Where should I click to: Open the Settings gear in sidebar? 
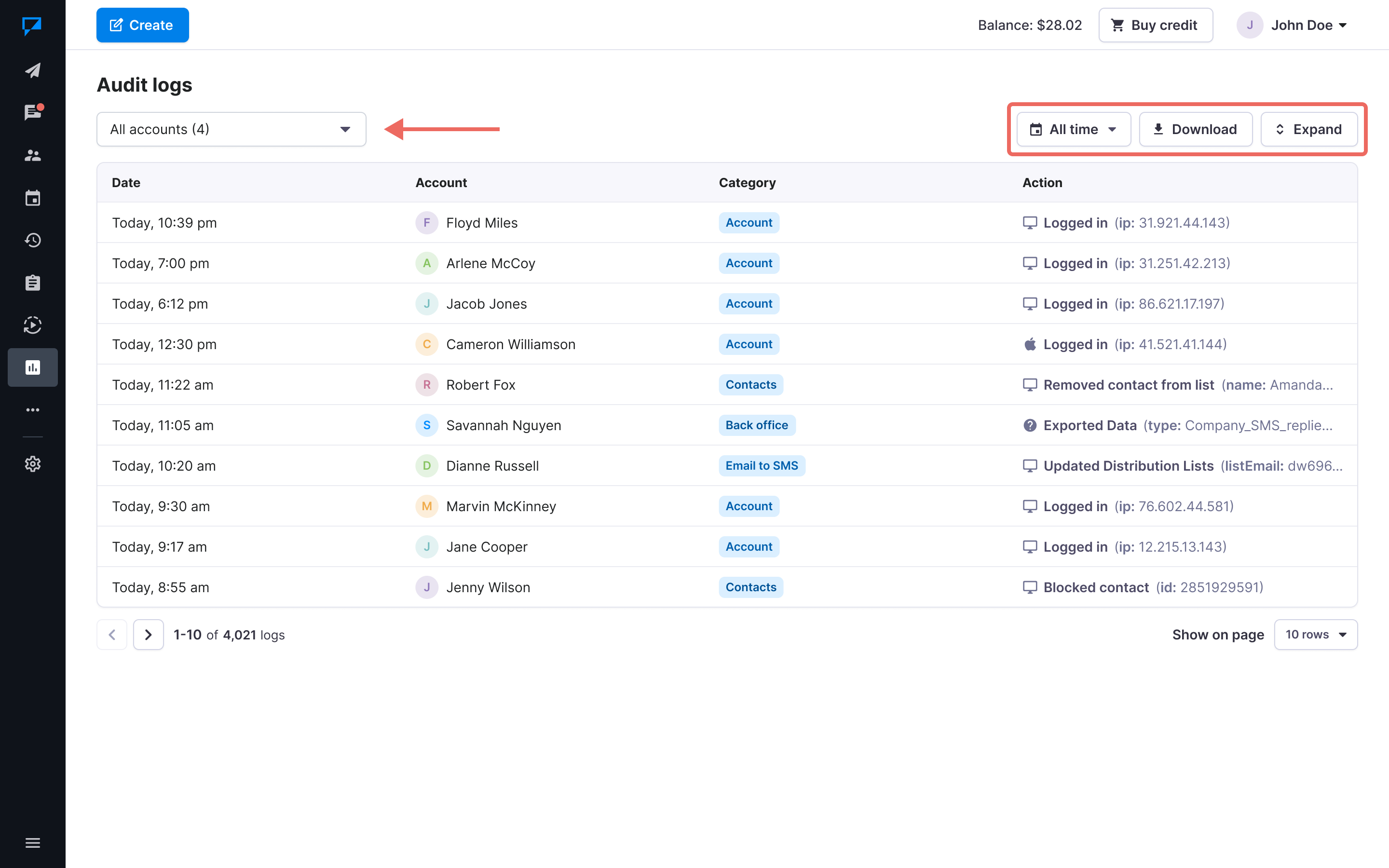coord(33,464)
